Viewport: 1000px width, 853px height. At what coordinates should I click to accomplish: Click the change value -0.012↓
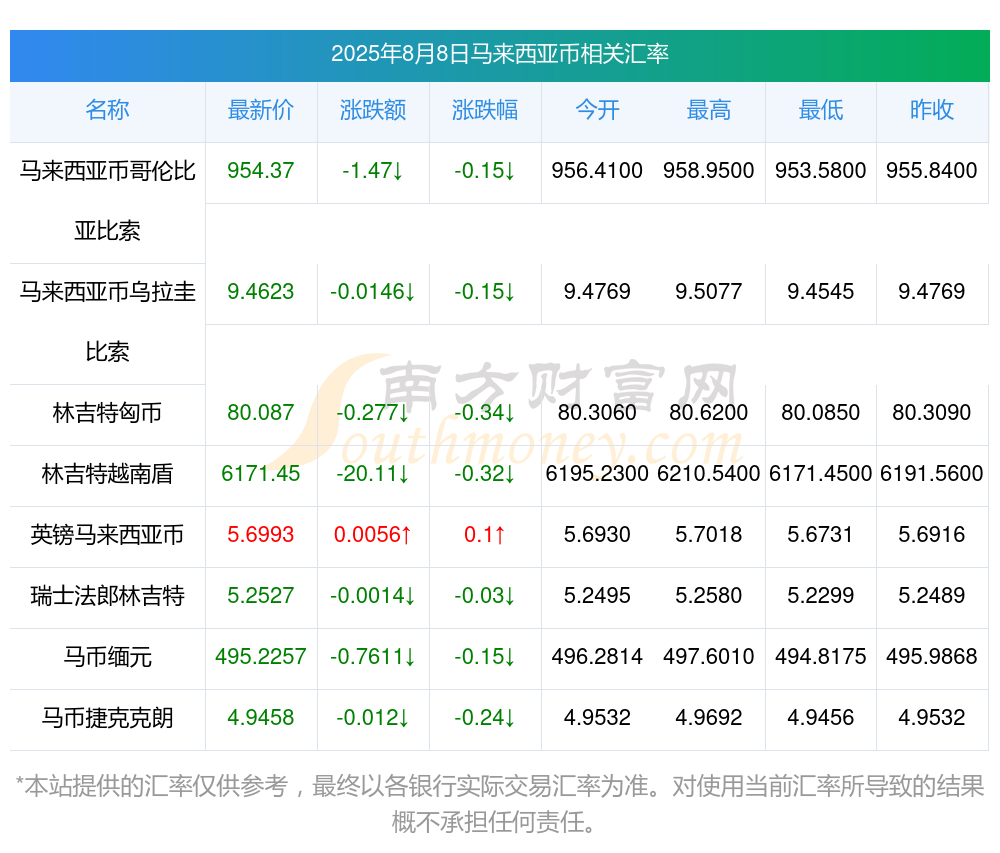pos(373,718)
